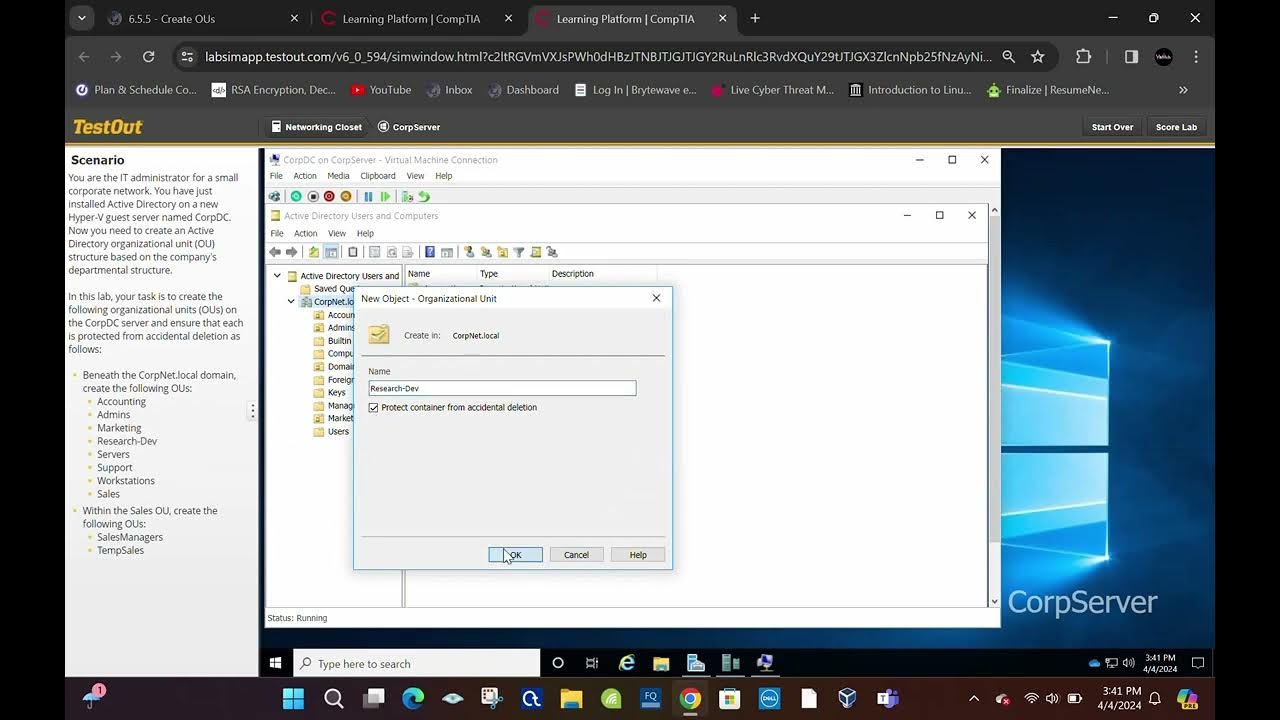Collapse the Active Directory Users and Computers root node
Viewport: 1280px width, 720px height.
277,276
